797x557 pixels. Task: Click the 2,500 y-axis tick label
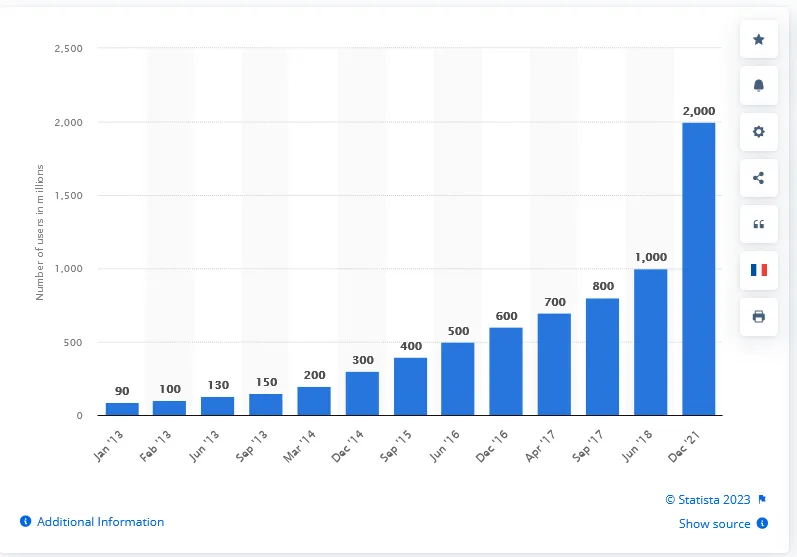pos(68,49)
